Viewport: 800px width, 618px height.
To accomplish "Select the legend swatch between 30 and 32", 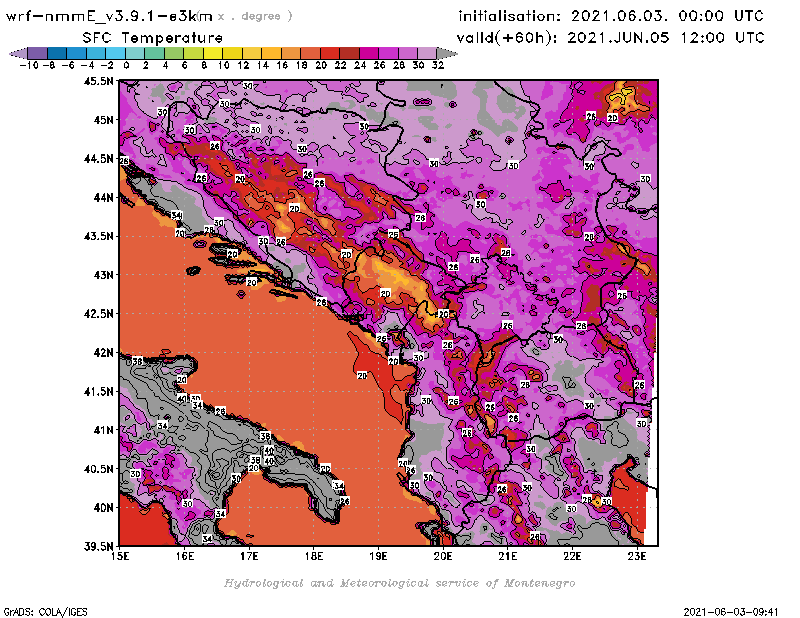I will coord(427,53).
